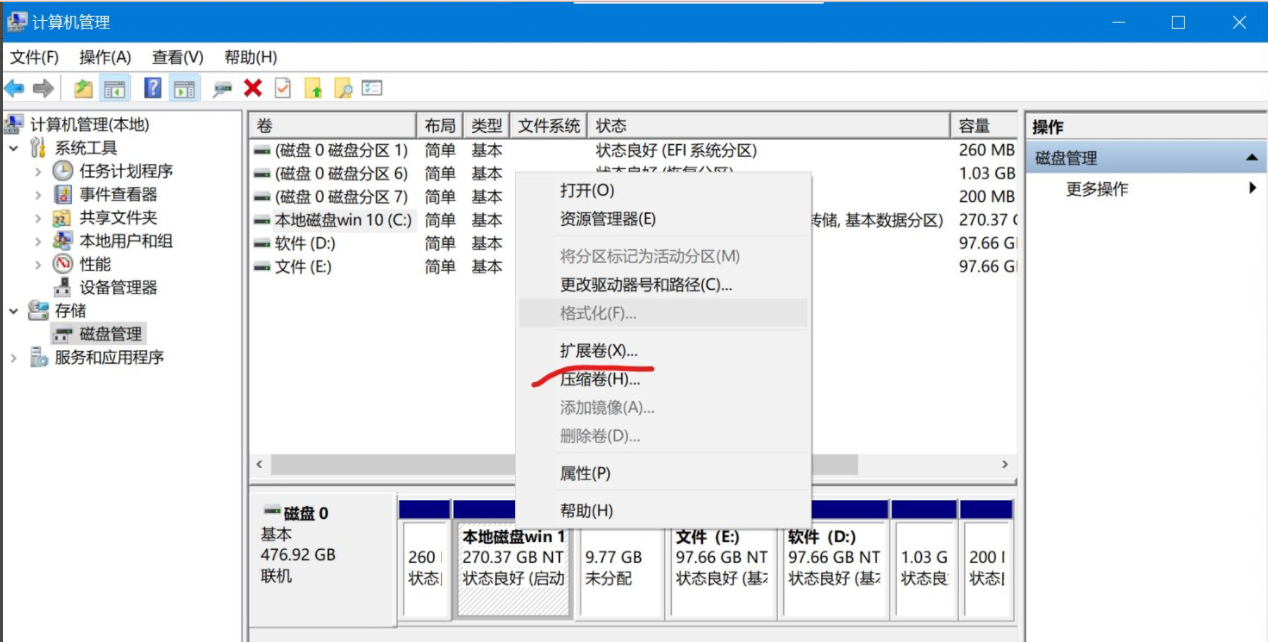The height and width of the screenshot is (642, 1268).
Task: Select the 9.77 GB 未分配 partition block
Action: [x=614, y=567]
